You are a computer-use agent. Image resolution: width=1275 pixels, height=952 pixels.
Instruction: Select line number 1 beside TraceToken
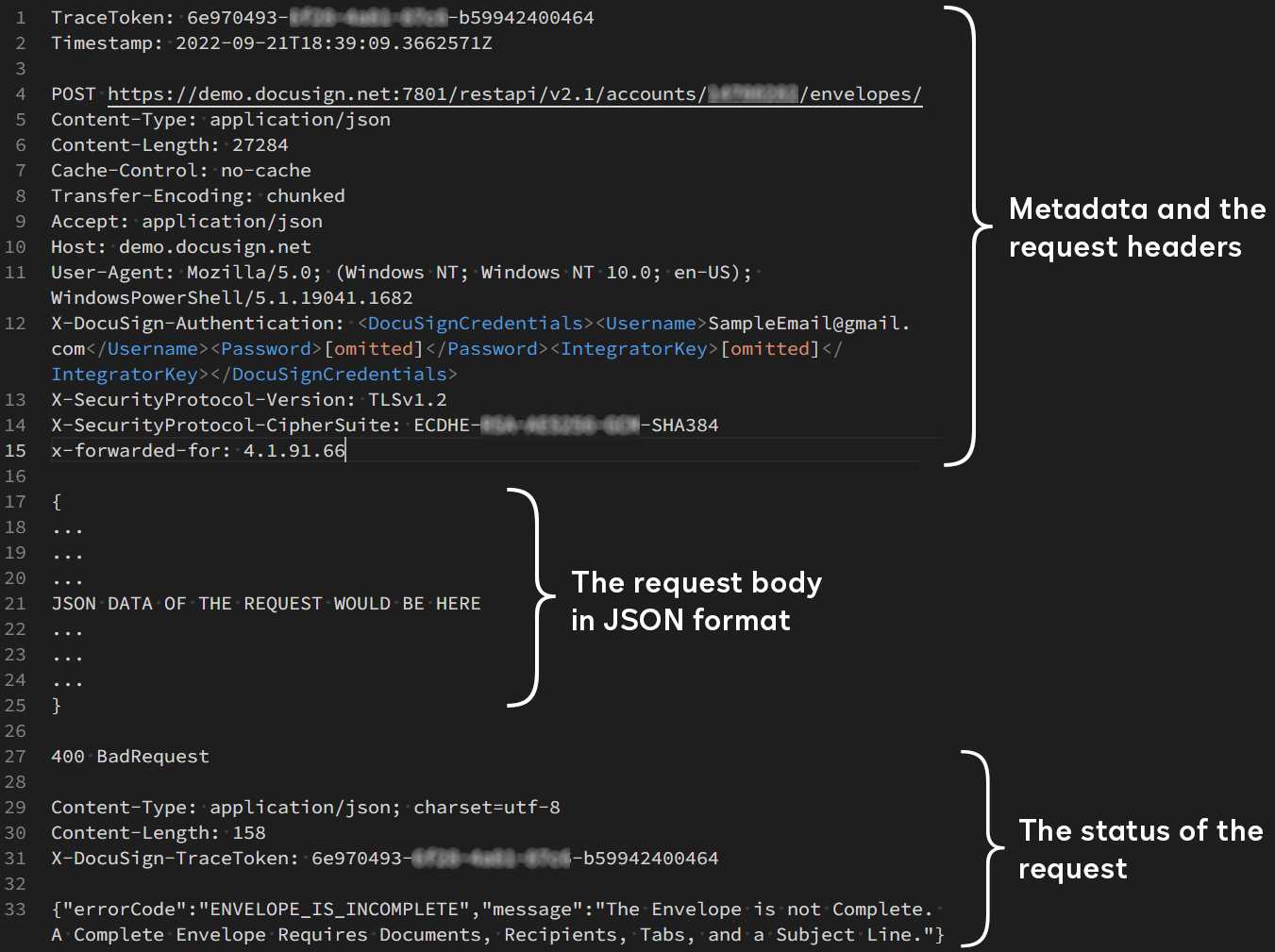point(20,17)
